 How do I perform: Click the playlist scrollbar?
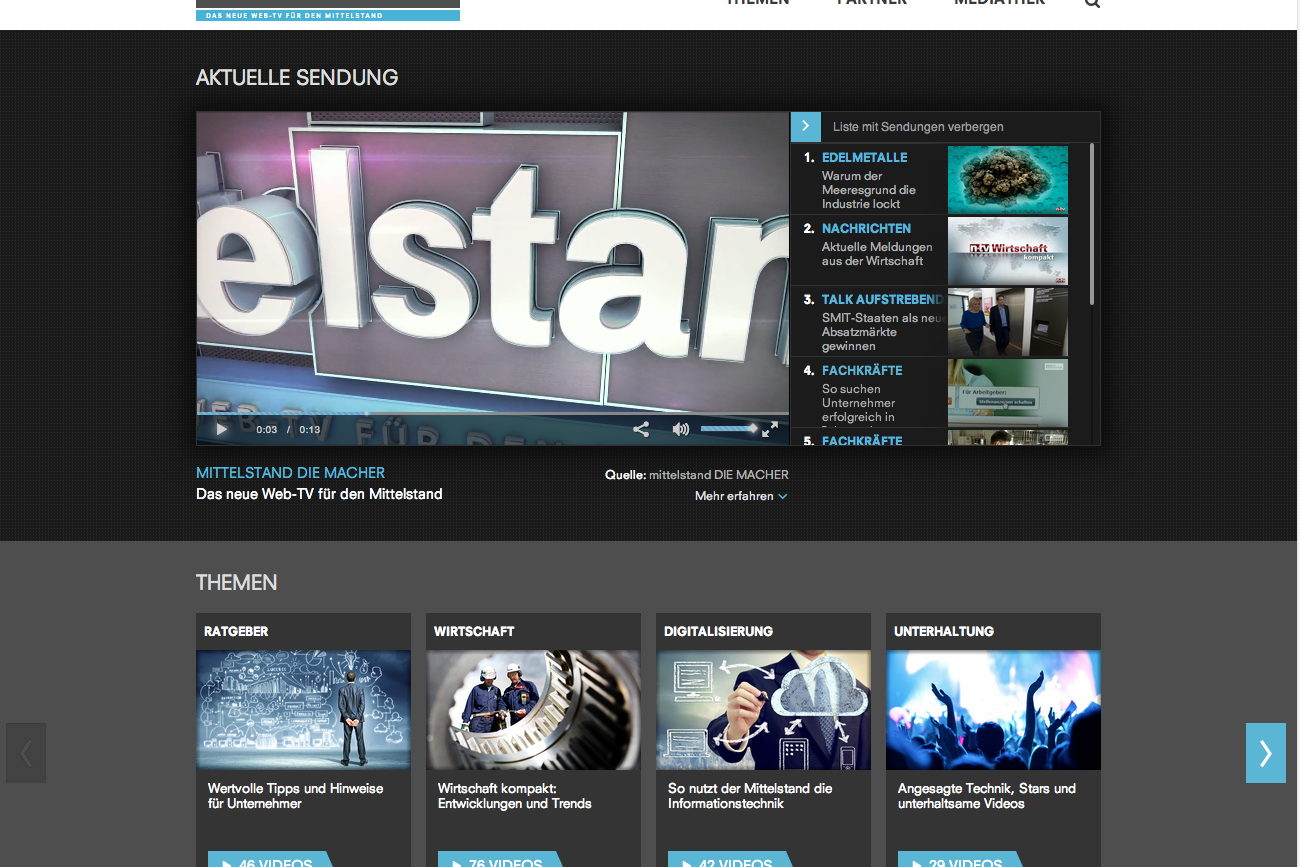pos(1091,225)
